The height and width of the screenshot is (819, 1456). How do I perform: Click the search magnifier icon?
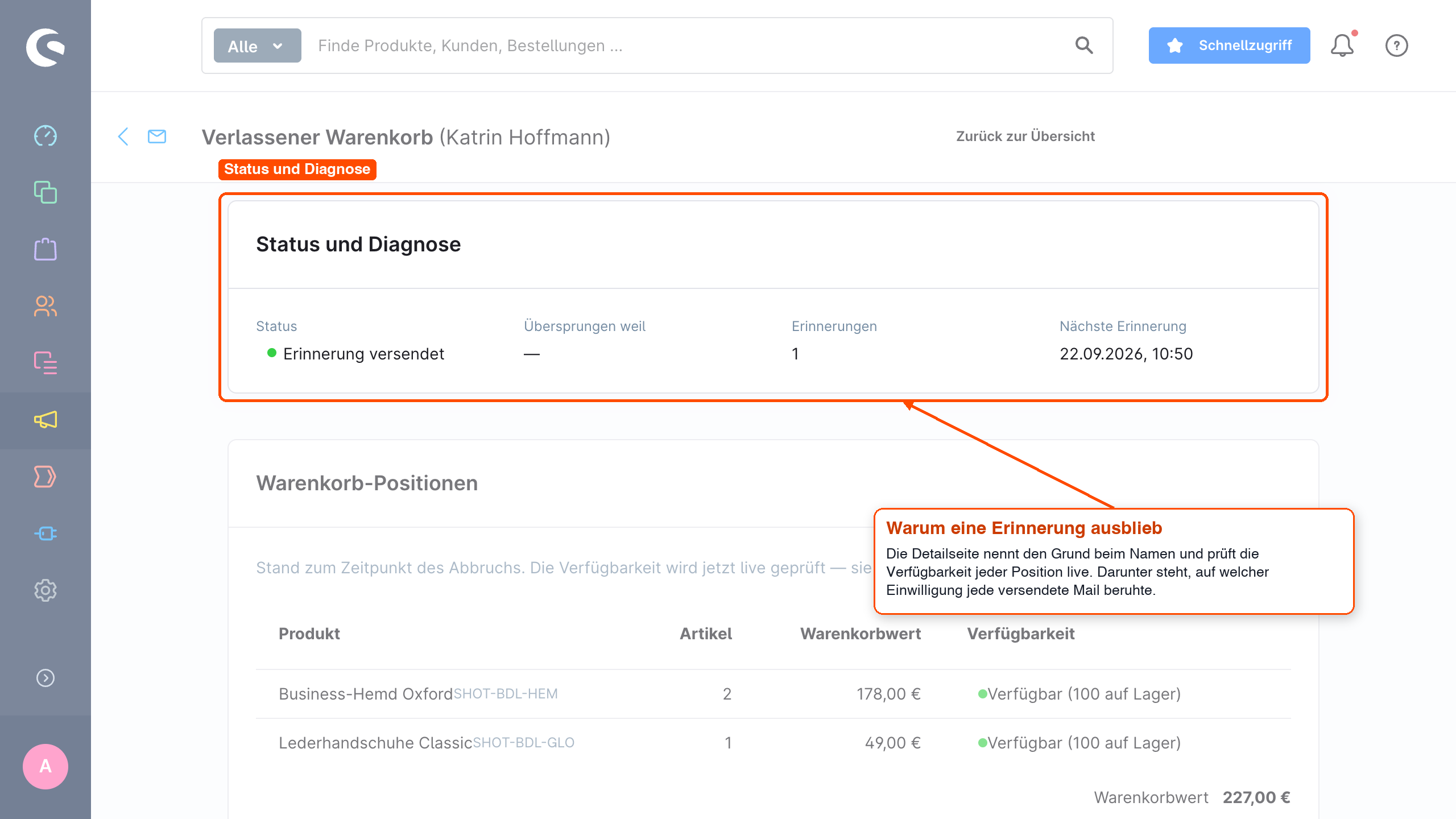coord(1084,45)
